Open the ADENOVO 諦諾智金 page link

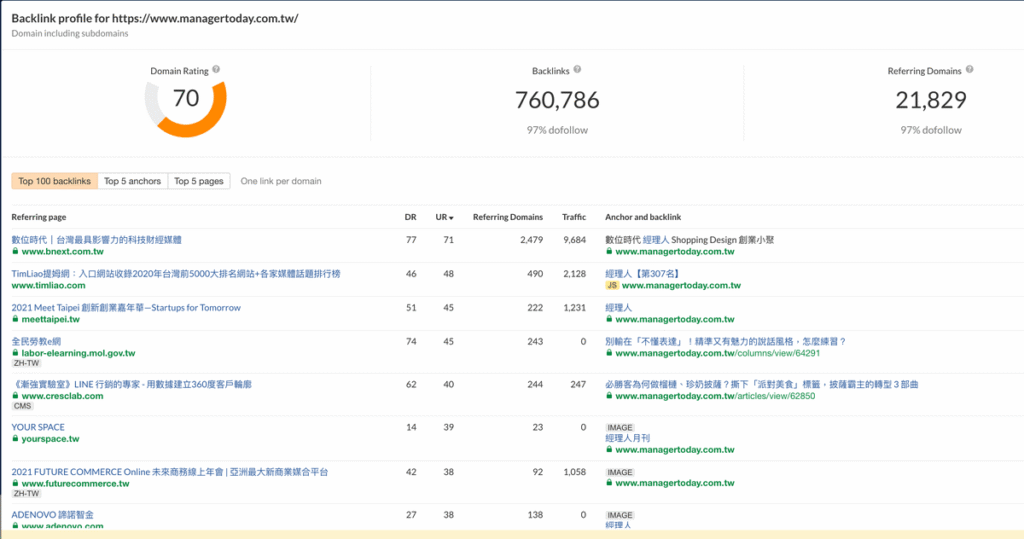point(52,515)
